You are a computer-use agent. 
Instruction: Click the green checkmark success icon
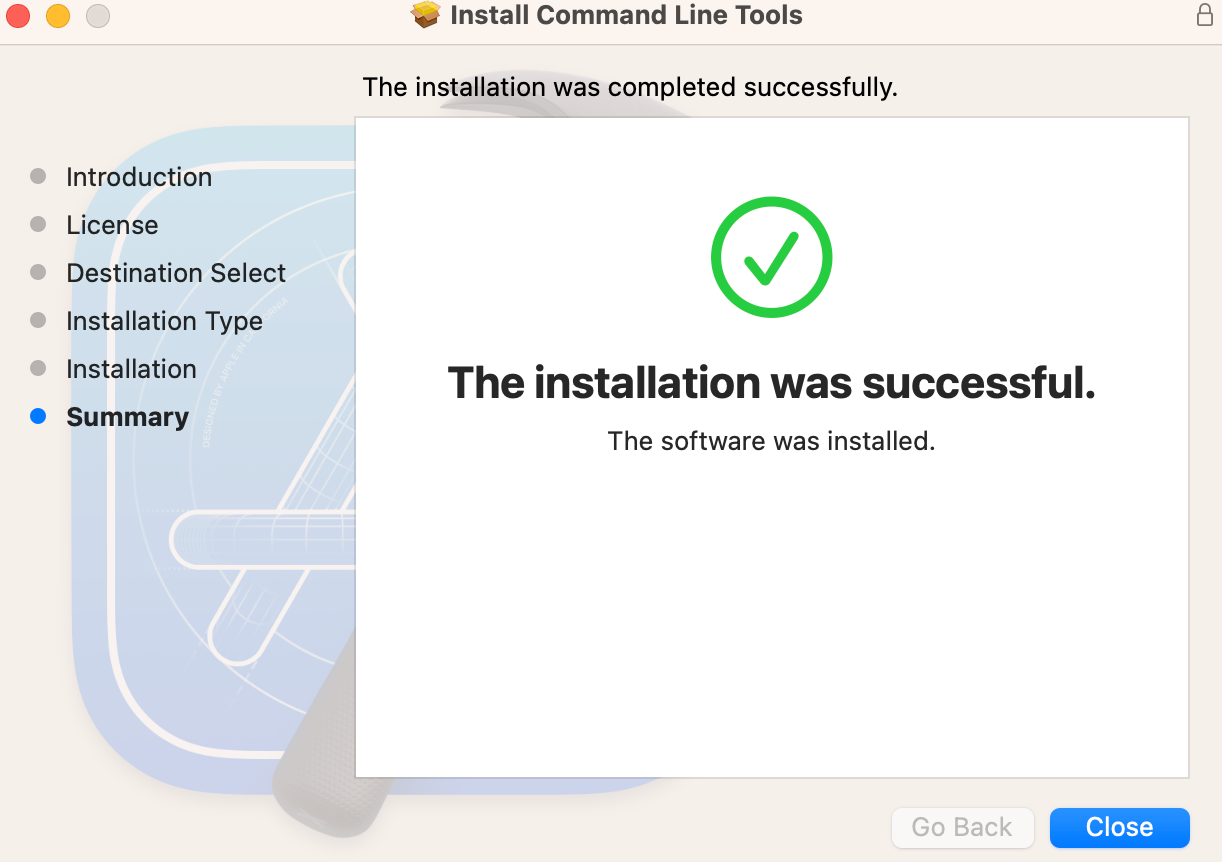tap(771, 257)
